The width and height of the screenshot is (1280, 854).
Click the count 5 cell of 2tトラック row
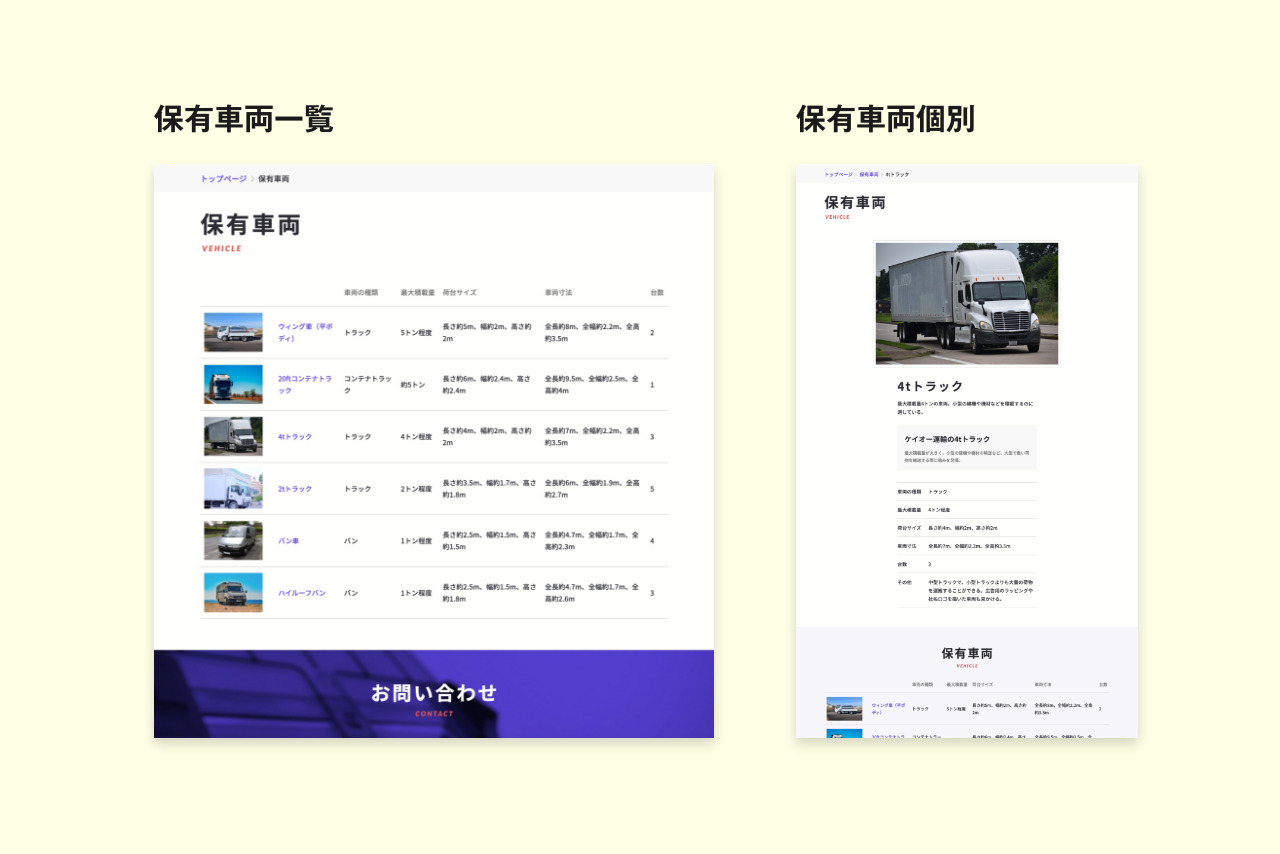point(652,489)
